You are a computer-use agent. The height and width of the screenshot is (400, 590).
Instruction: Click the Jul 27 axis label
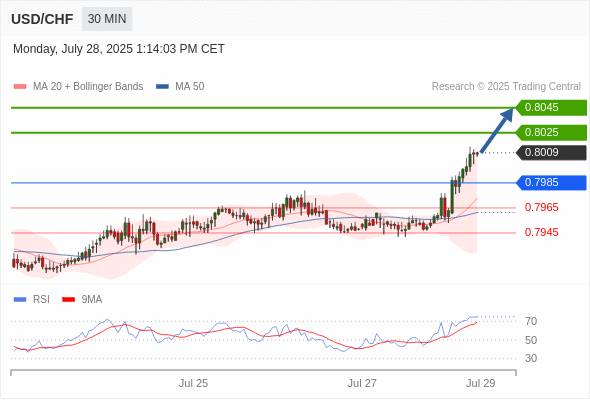[x=362, y=383]
